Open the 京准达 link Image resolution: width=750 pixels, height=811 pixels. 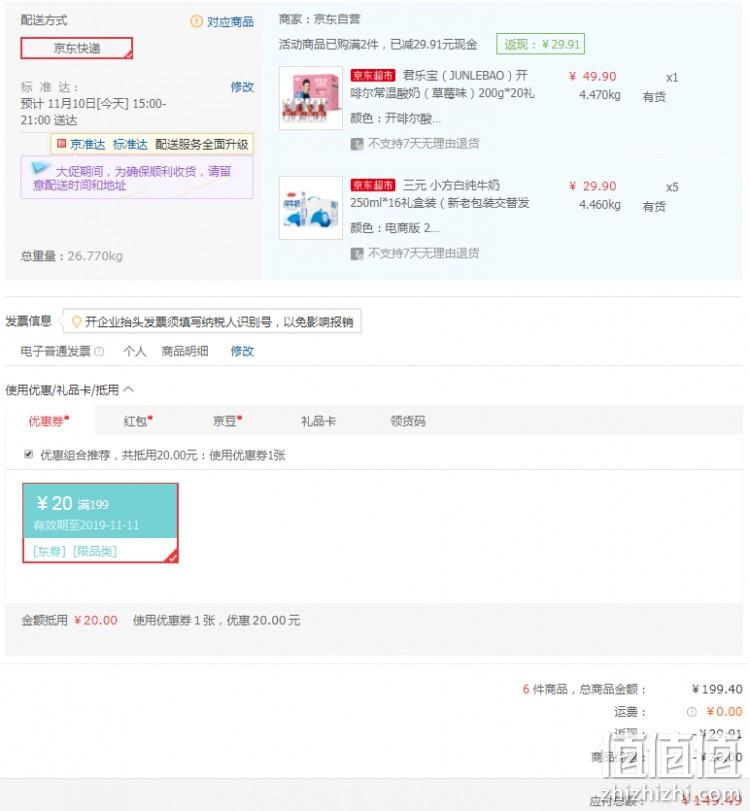[87, 144]
